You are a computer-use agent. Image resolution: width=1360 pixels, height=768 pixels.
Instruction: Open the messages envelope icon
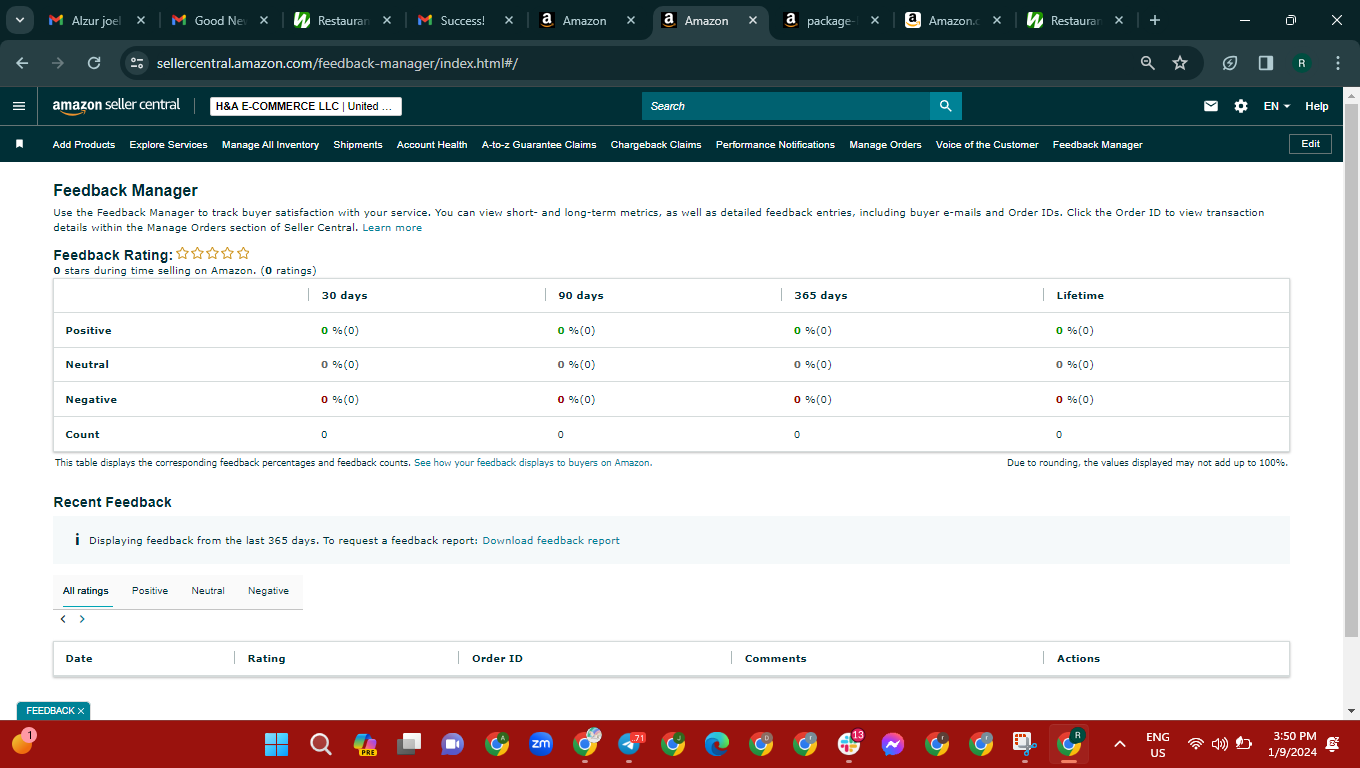pos(1211,106)
